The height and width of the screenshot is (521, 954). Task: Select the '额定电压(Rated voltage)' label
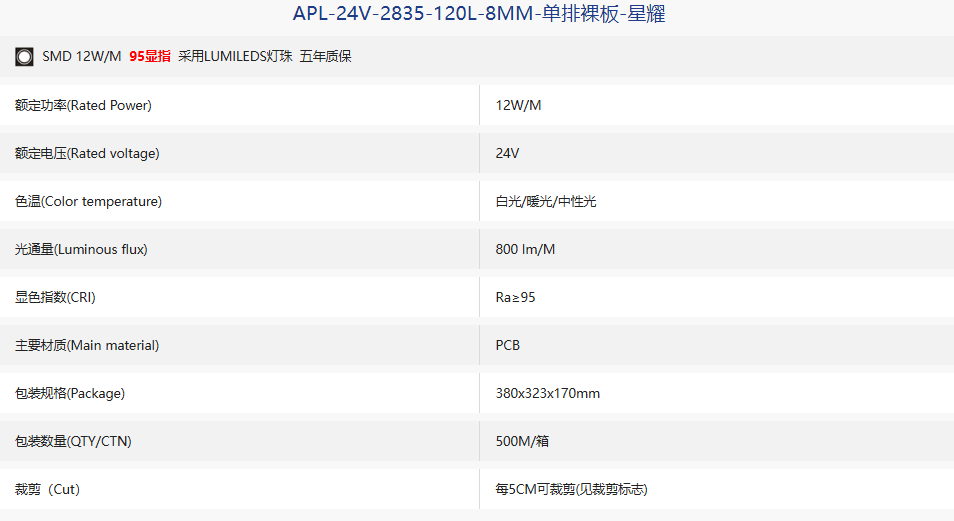87,153
